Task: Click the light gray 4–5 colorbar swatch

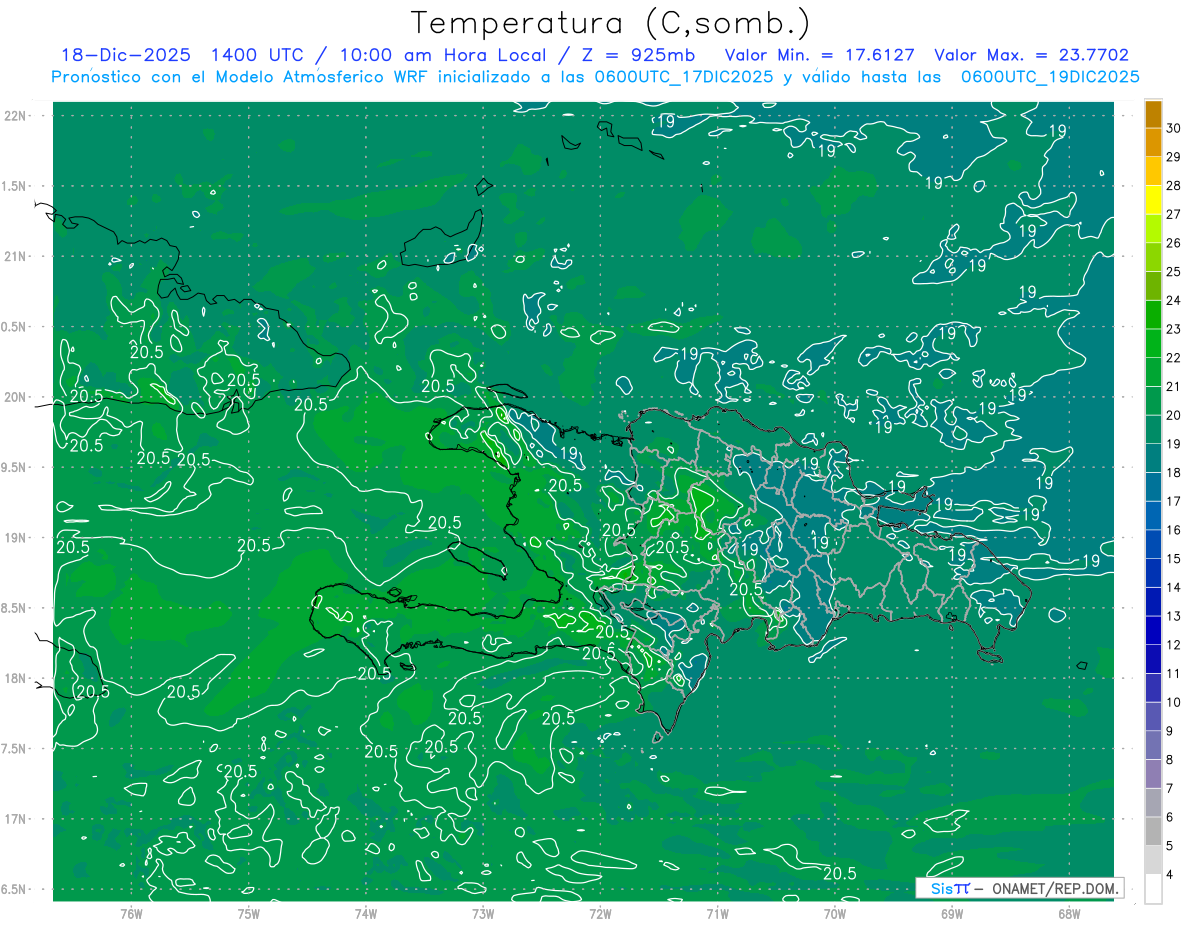Action: [x=1153, y=860]
